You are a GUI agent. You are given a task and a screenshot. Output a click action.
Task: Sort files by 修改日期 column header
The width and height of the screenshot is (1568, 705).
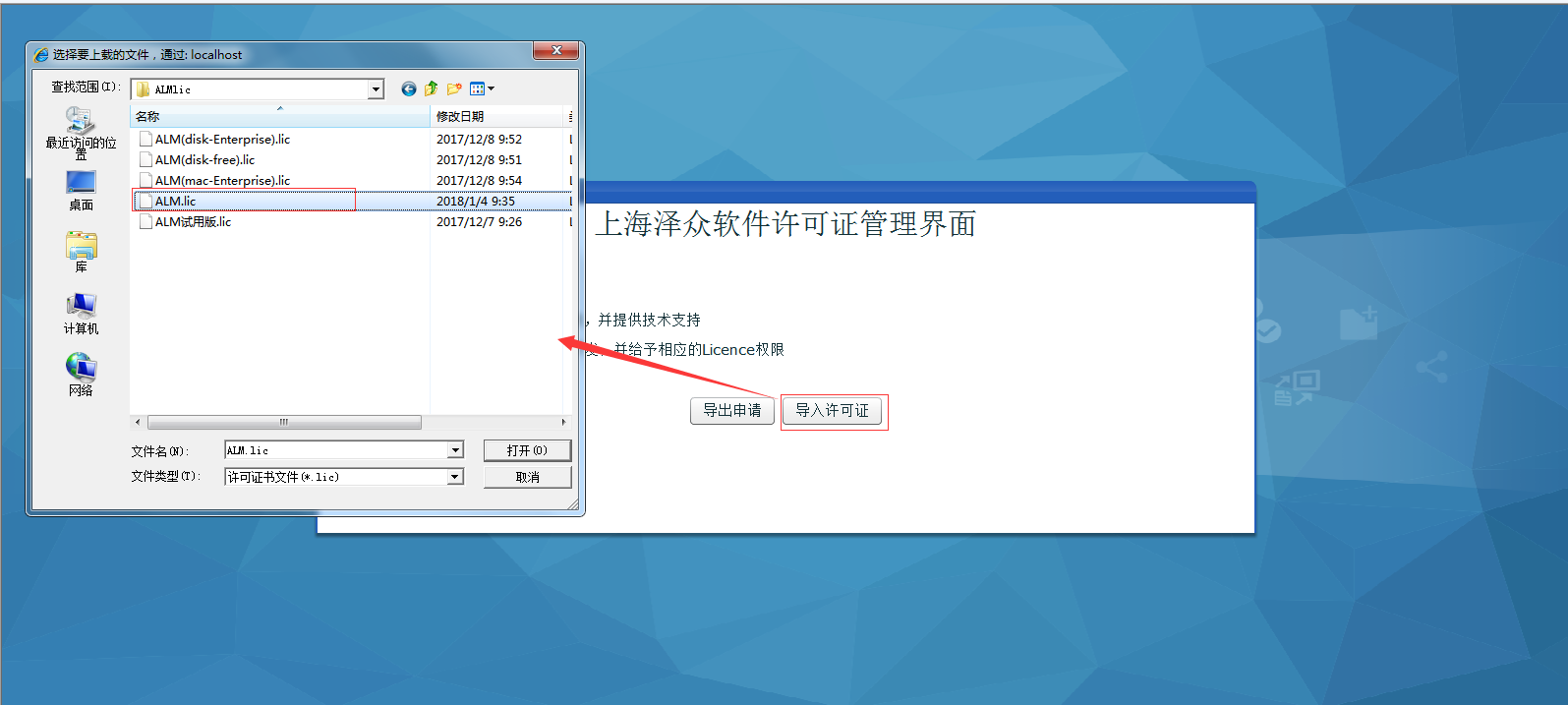pyautogui.click(x=498, y=116)
